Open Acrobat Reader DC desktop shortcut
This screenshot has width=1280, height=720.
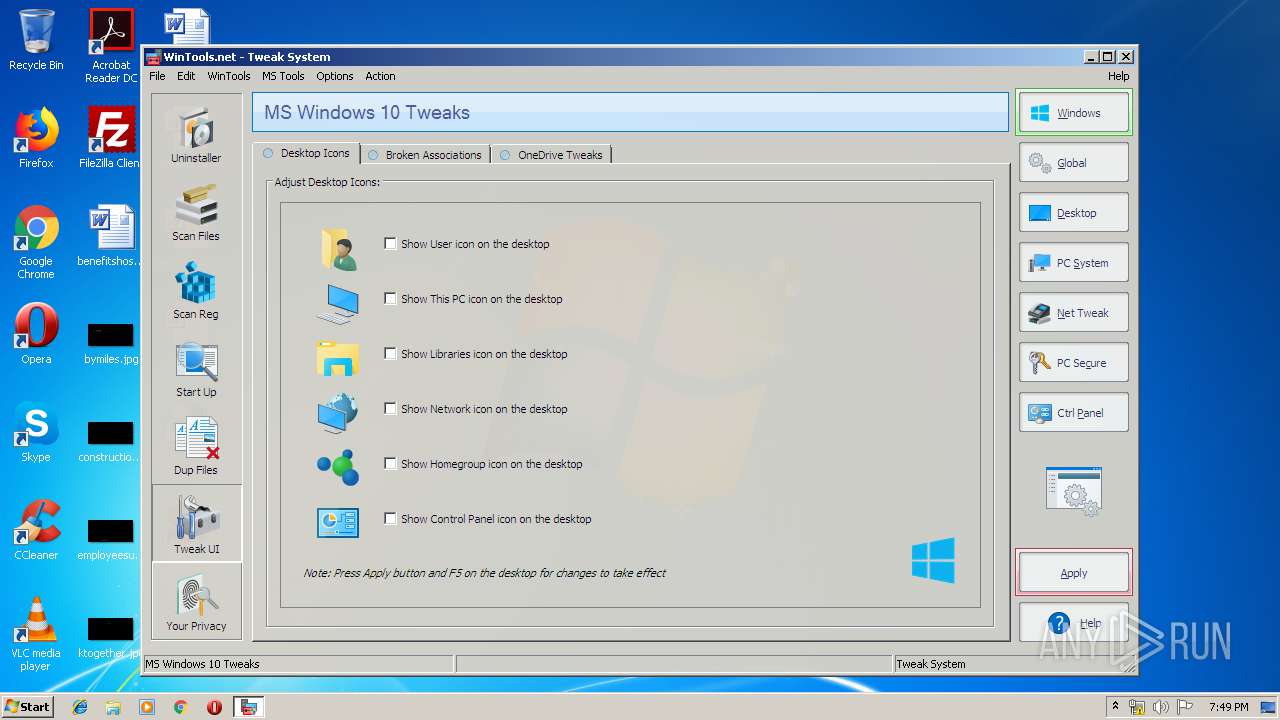point(111,45)
